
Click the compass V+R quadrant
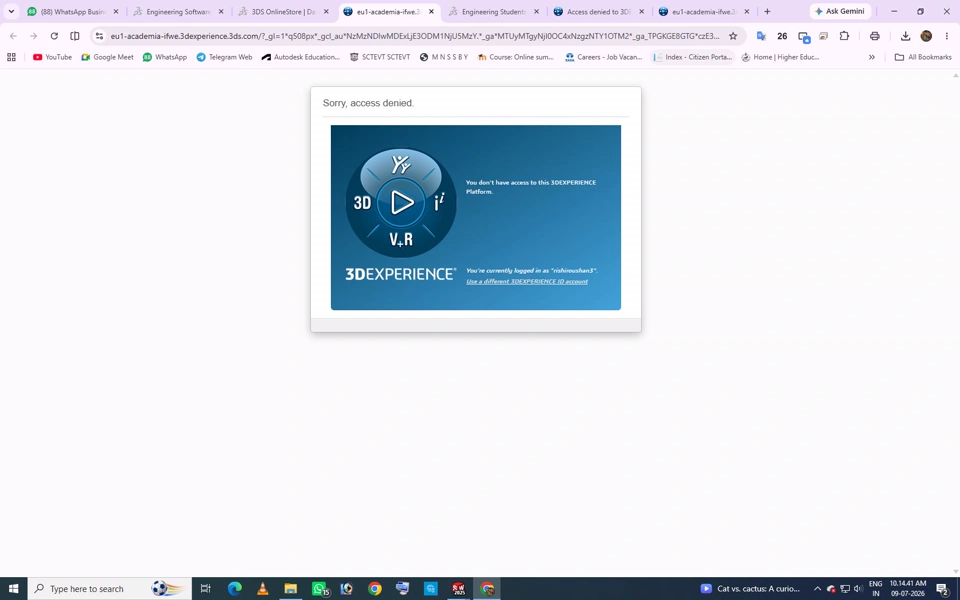click(401, 239)
